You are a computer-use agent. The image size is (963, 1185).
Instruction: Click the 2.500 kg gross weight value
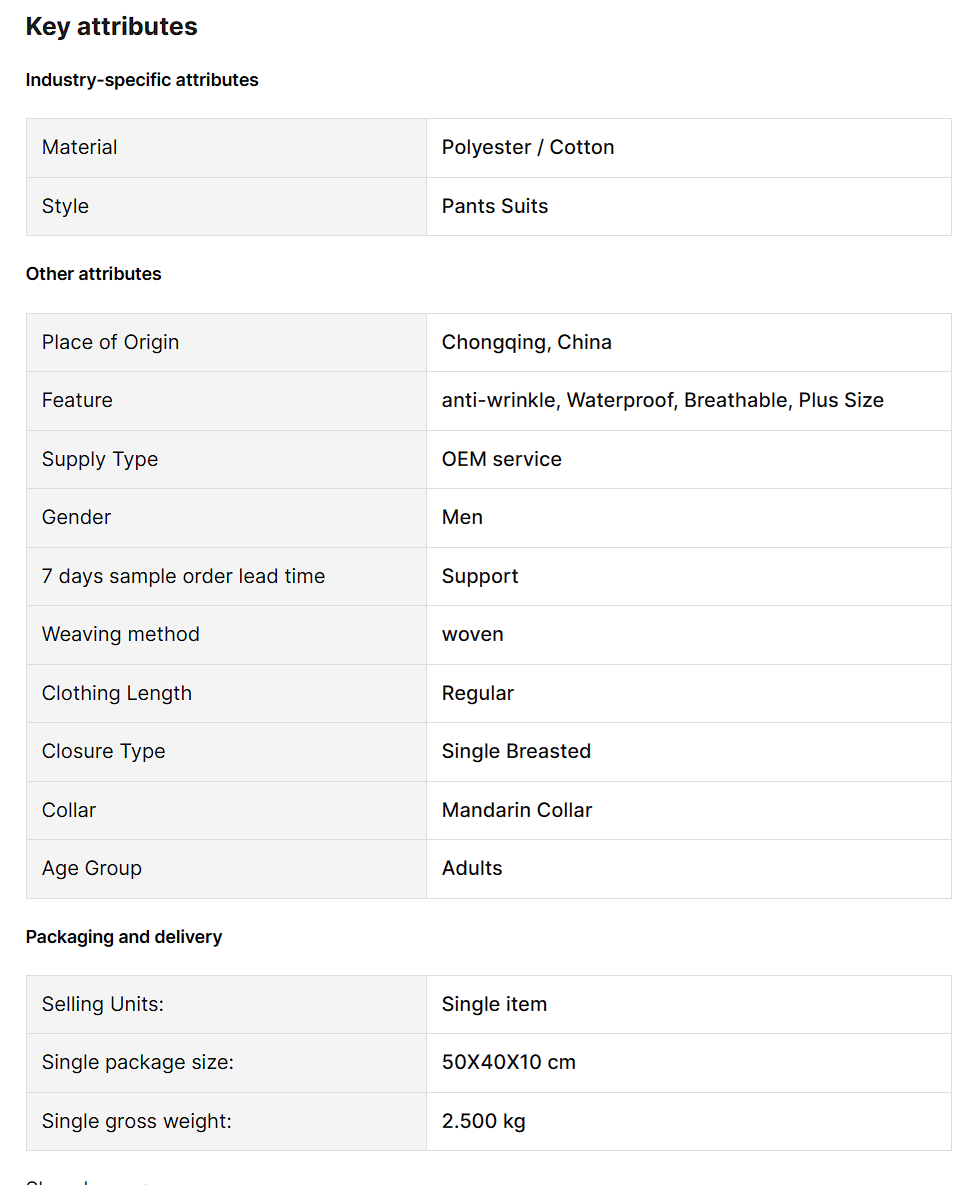tap(484, 1121)
